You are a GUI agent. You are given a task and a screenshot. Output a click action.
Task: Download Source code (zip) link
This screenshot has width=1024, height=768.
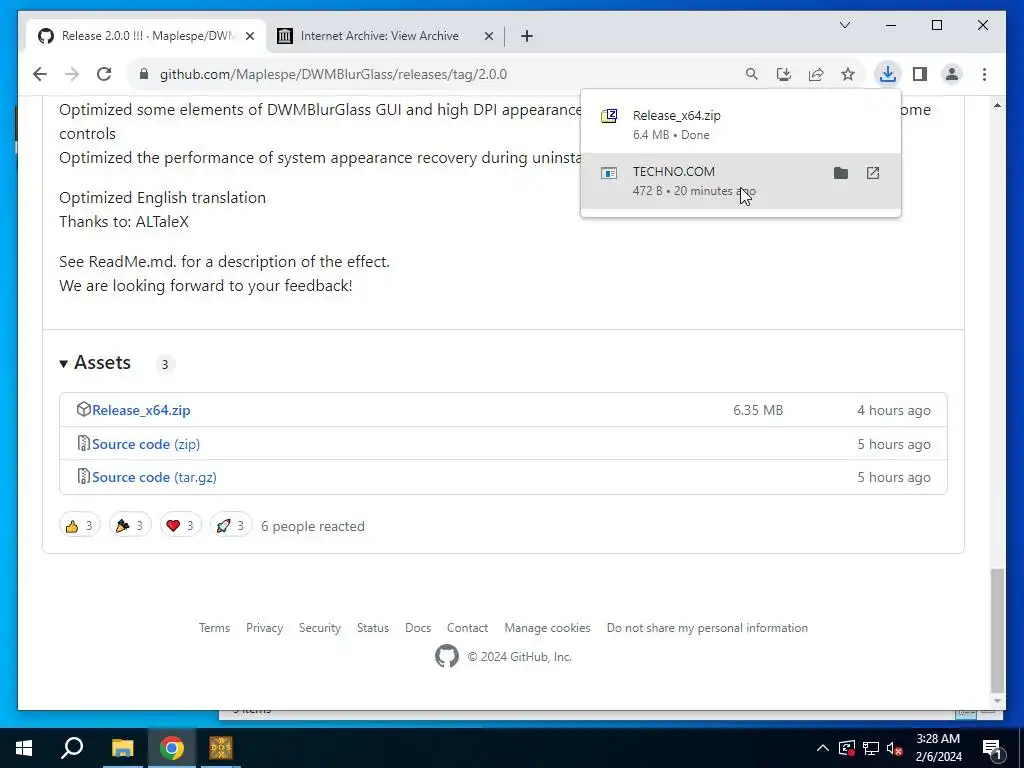pyautogui.click(x=146, y=444)
